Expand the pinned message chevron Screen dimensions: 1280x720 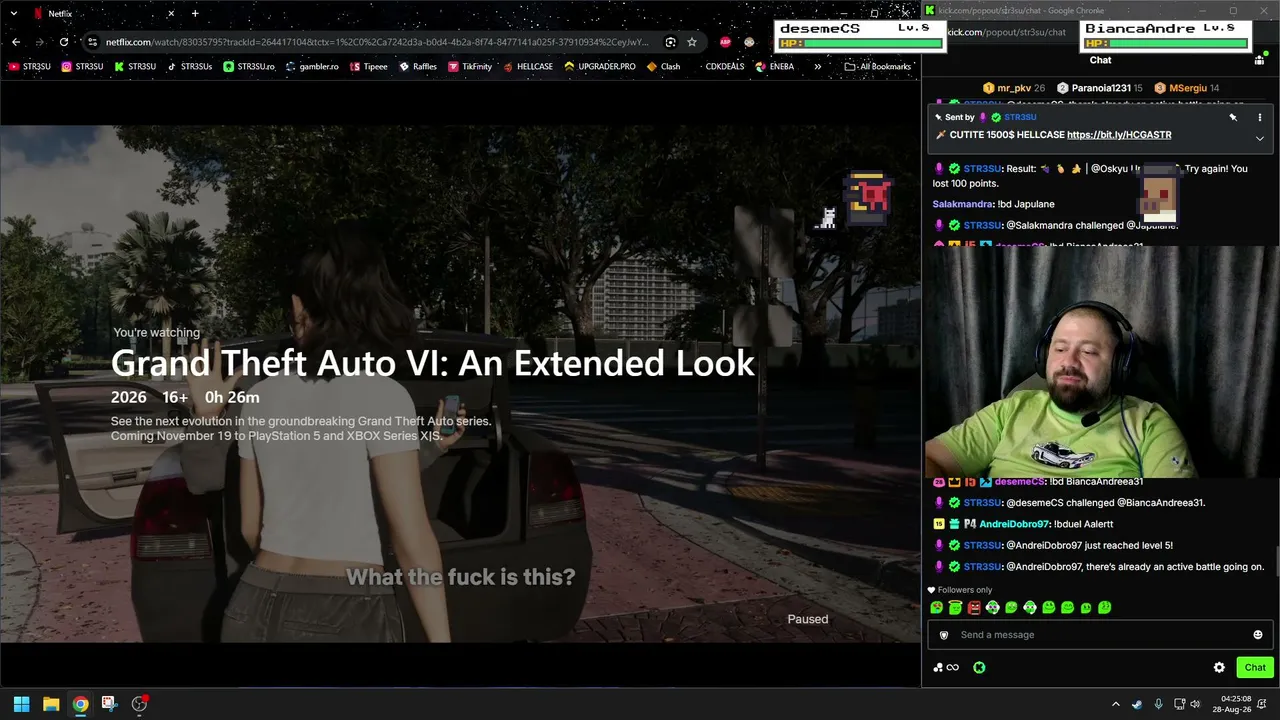[1260, 138]
